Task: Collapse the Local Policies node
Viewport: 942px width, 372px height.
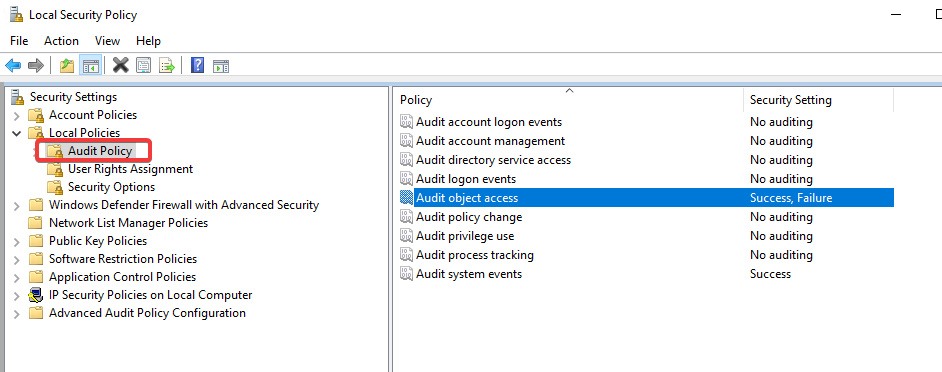Action: click(17, 133)
